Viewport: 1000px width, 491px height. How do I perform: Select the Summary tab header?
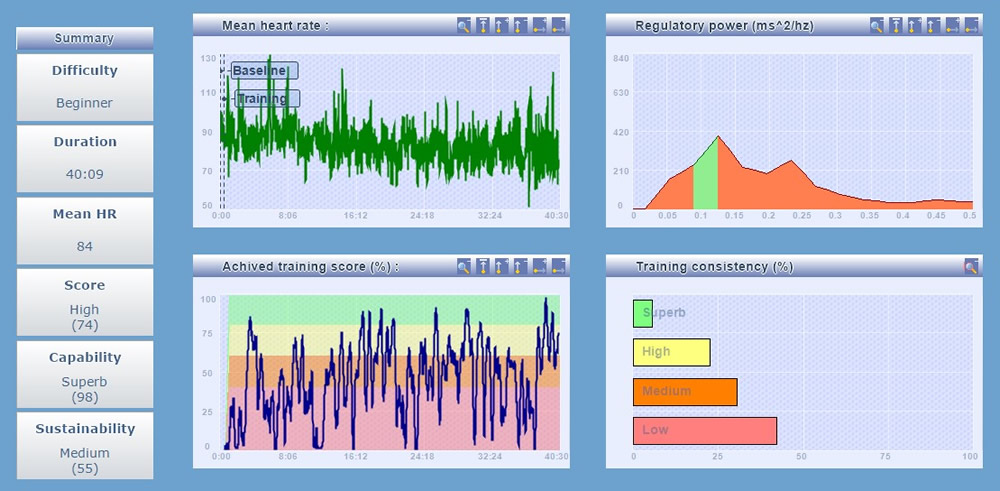pos(85,38)
